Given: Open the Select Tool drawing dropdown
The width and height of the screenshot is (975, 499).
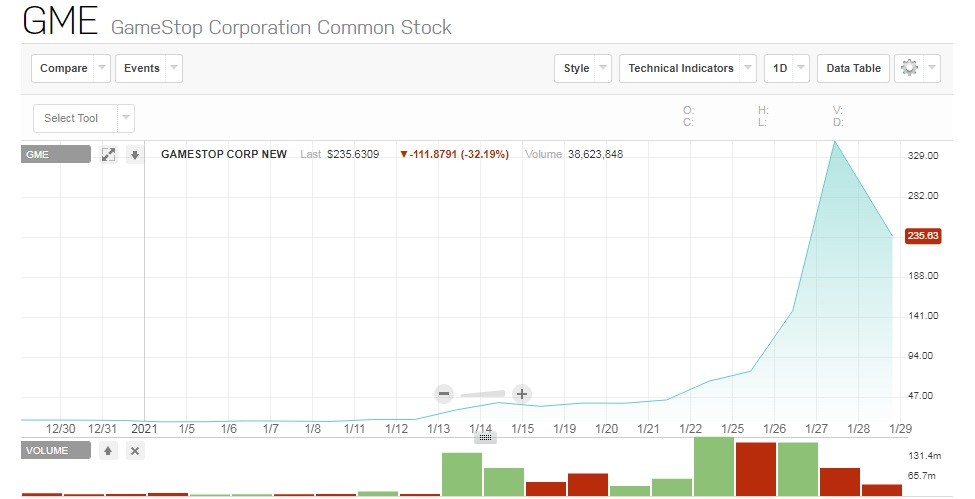Looking at the screenshot, I should 84,118.
